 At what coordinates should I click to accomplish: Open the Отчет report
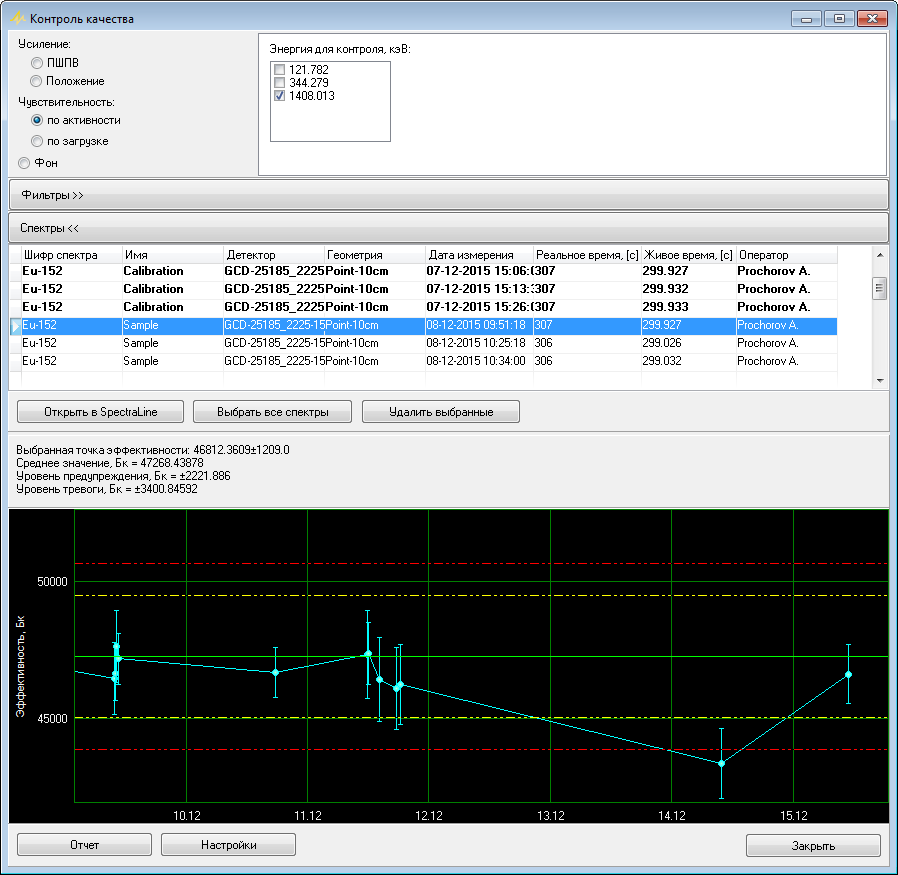(x=84, y=845)
